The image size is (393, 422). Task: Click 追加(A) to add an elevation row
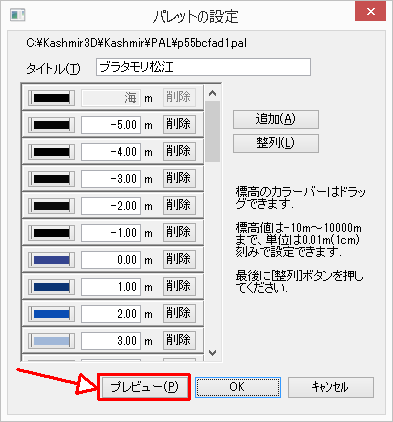click(276, 119)
